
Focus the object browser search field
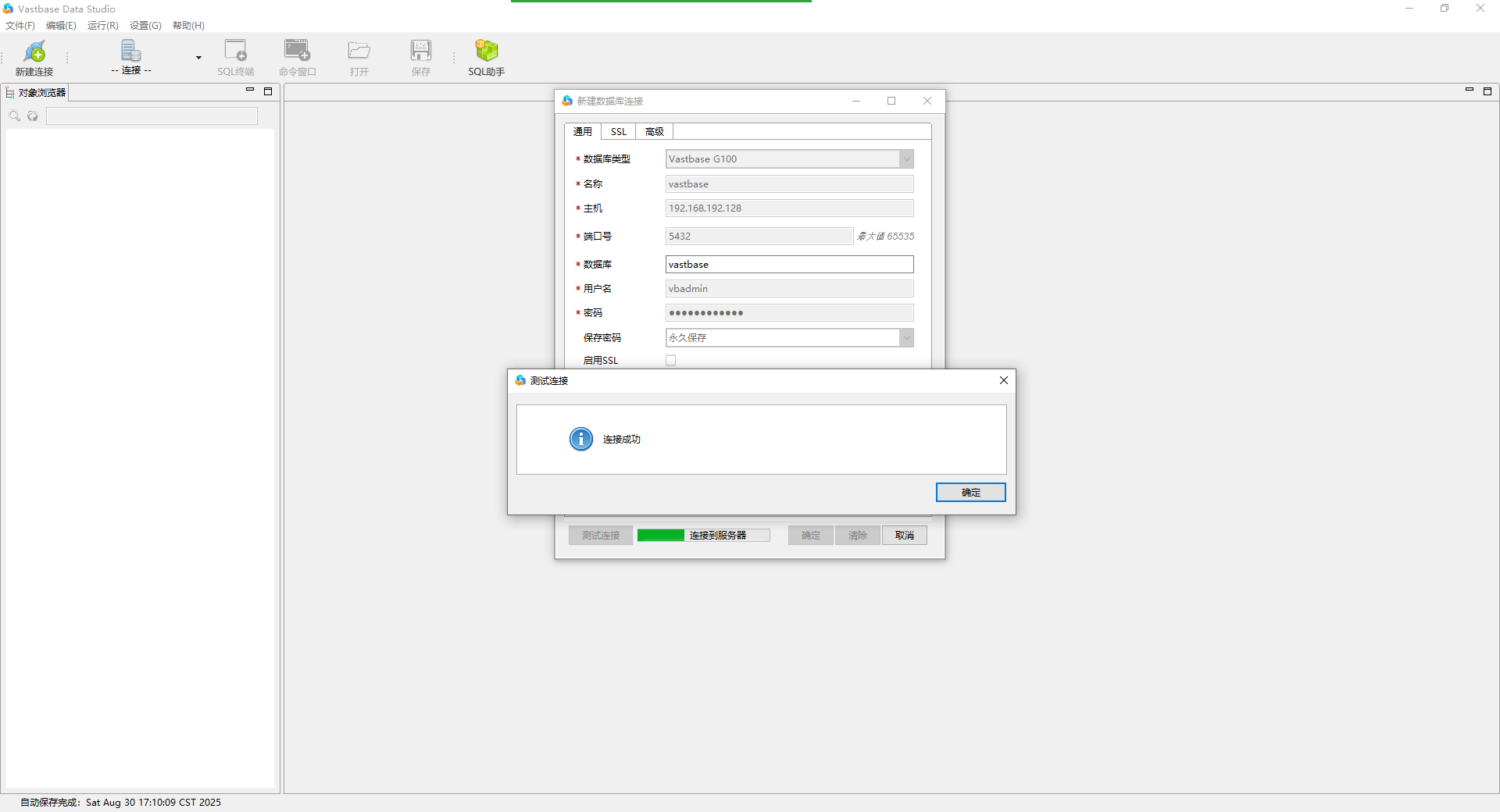152,116
